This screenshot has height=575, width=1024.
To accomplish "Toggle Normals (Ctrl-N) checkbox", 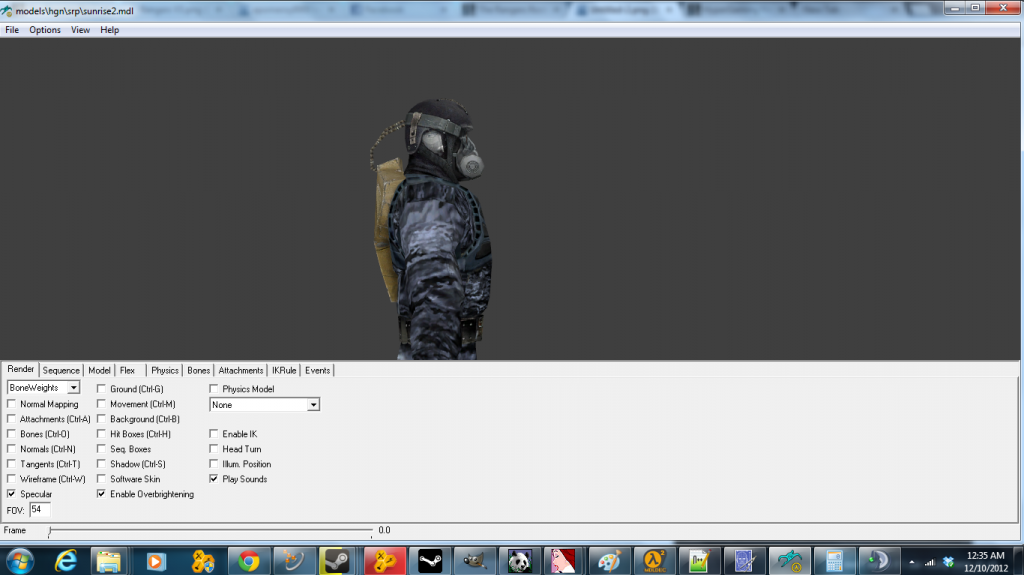I will pos(11,449).
